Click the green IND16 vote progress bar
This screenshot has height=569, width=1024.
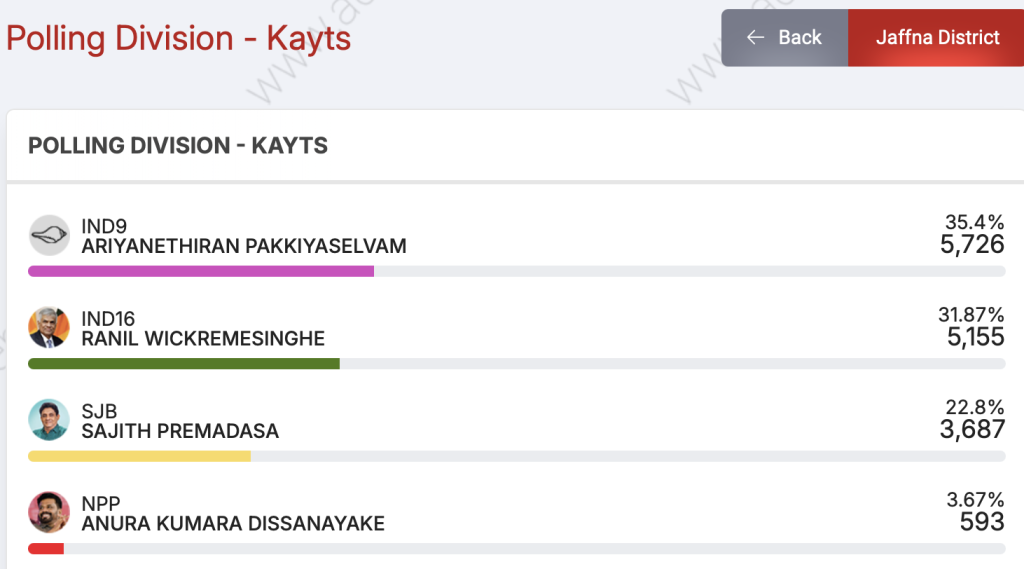pos(184,364)
